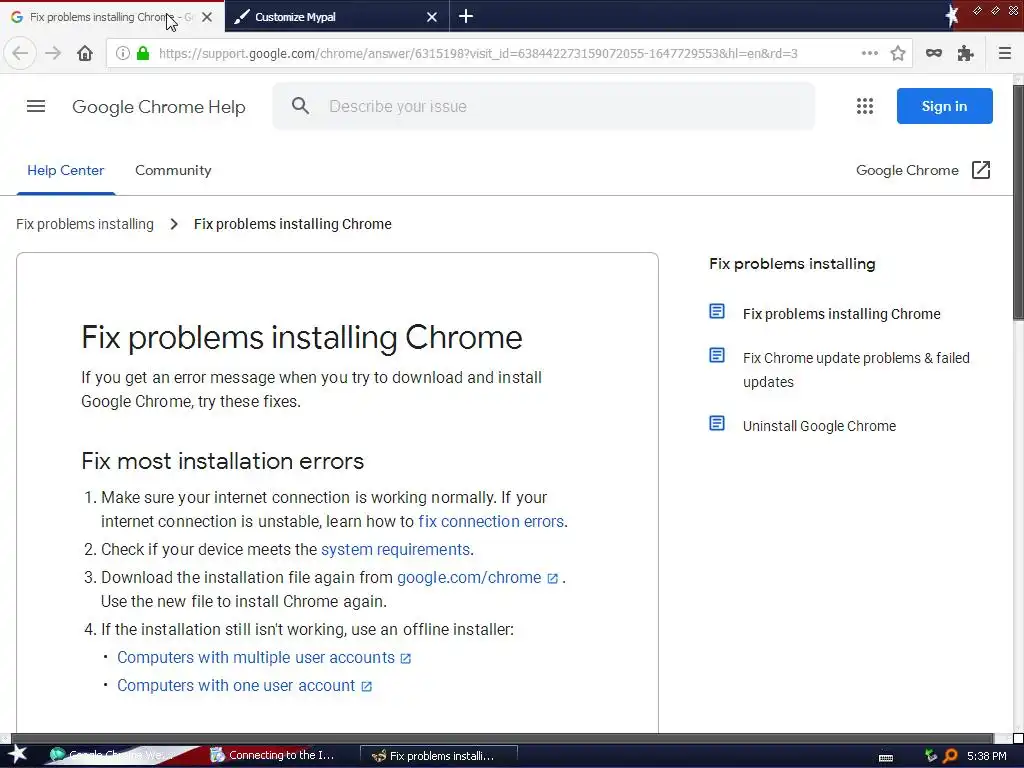Open Google Chrome Help main menu
This screenshot has height=768, width=1024.
pyautogui.click(x=36, y=106)
